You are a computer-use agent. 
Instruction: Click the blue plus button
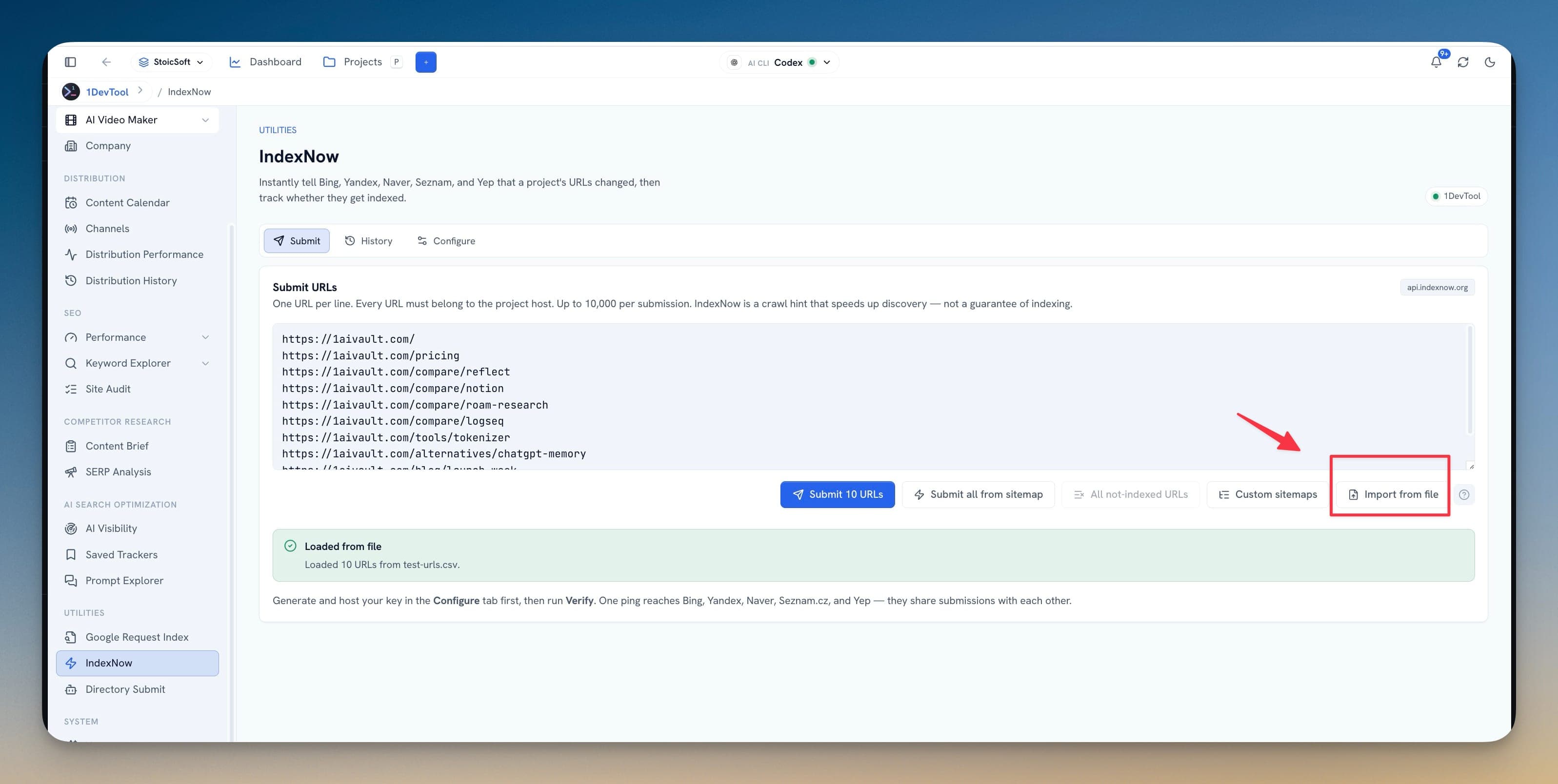point(426,61)
